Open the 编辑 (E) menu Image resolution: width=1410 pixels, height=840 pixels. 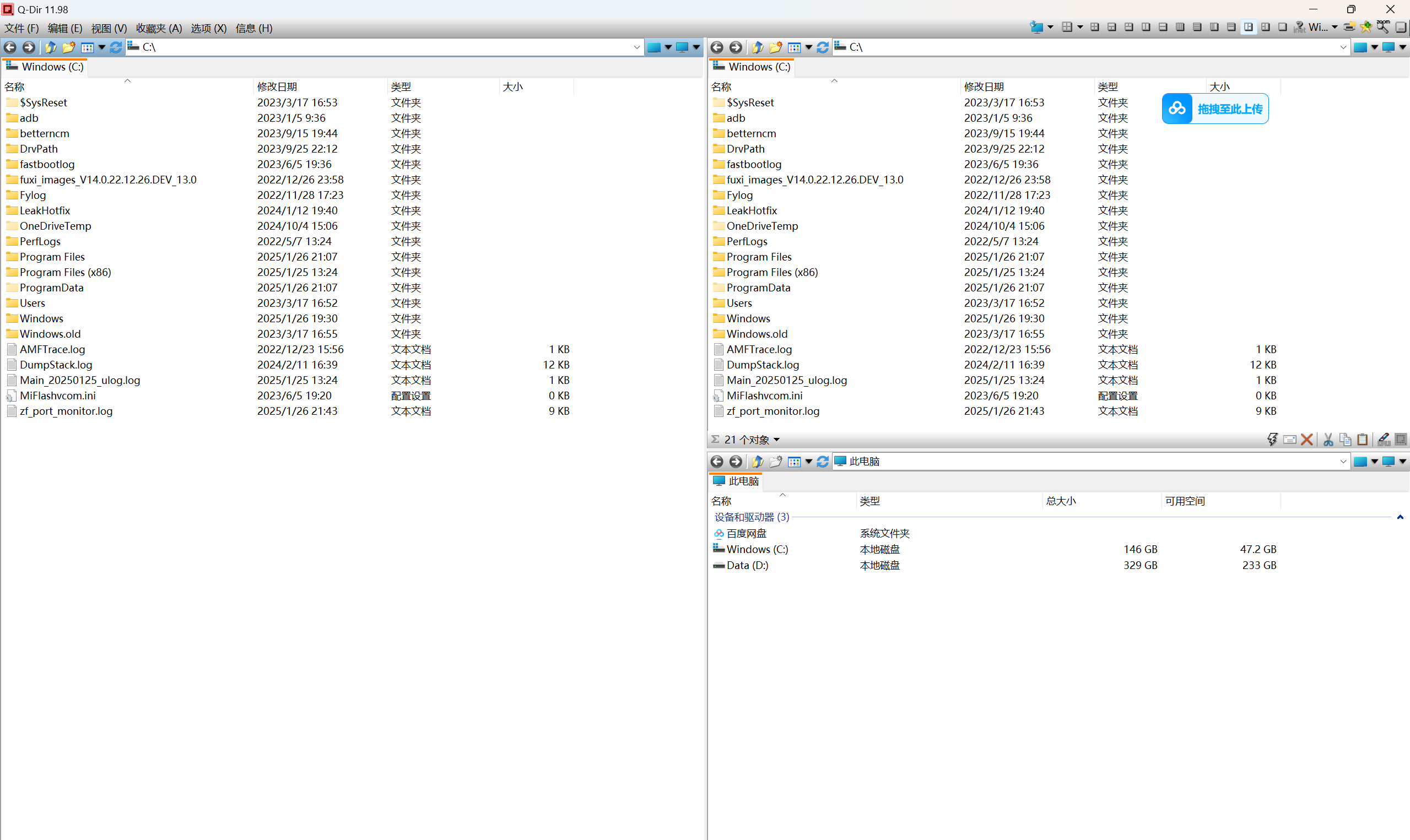pyautogui.click(x=64, y=28)
